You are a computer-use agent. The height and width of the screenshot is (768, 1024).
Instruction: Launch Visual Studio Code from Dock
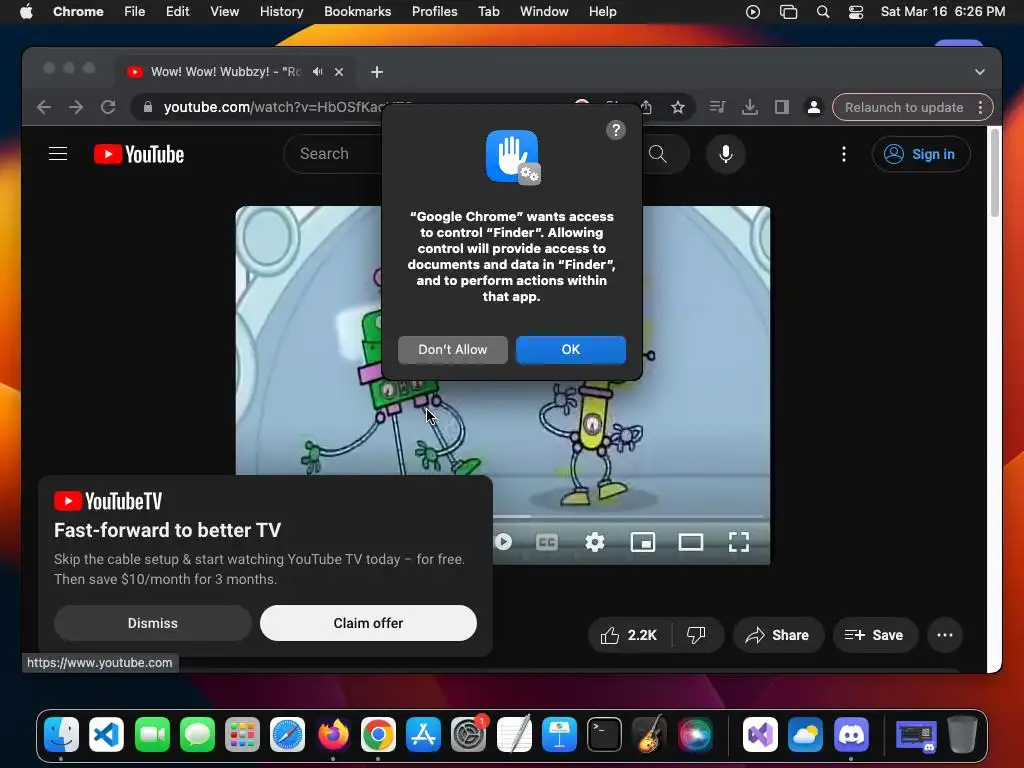point(106,735)
